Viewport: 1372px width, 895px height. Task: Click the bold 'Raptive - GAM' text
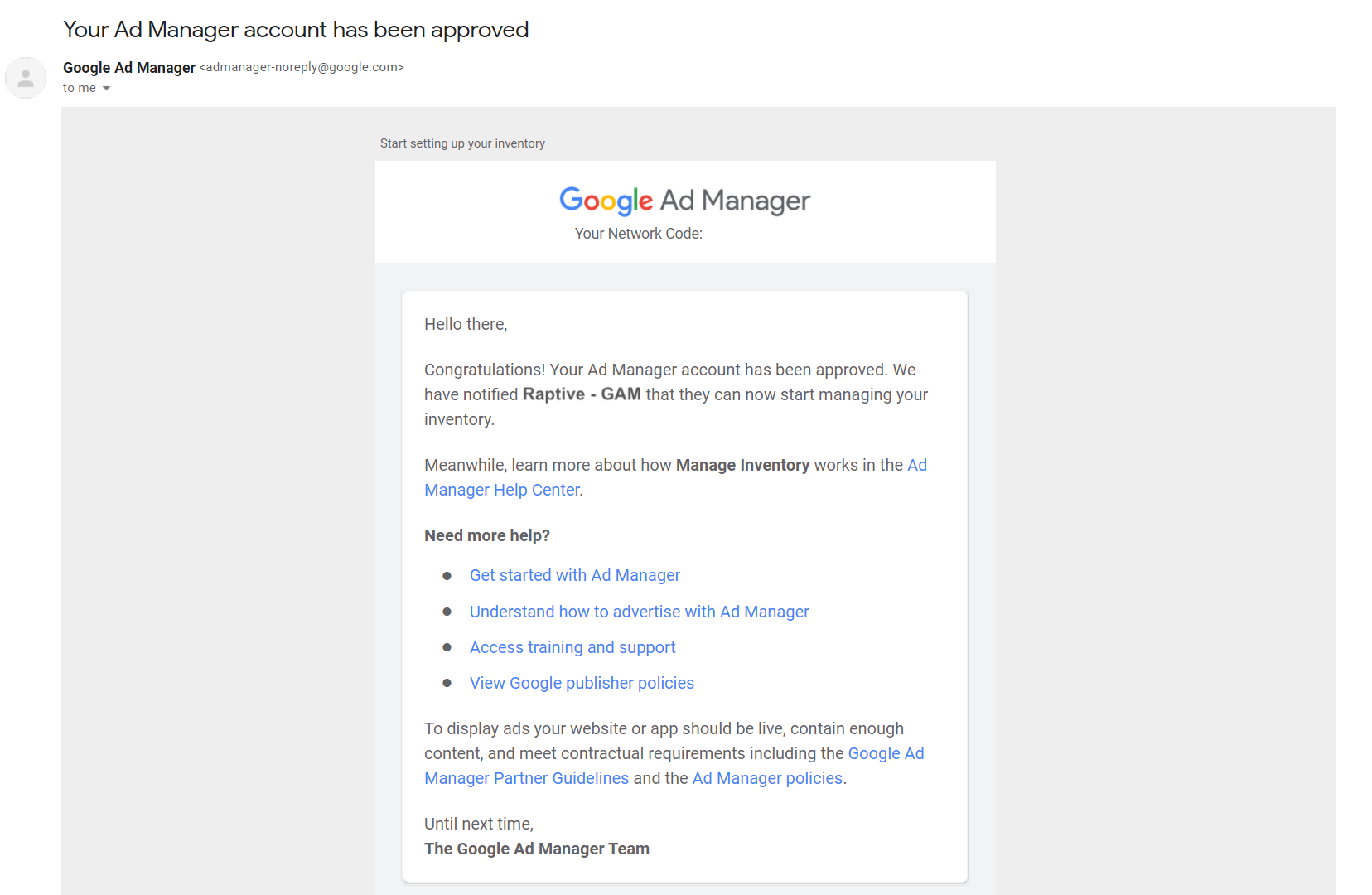(582, 394)
